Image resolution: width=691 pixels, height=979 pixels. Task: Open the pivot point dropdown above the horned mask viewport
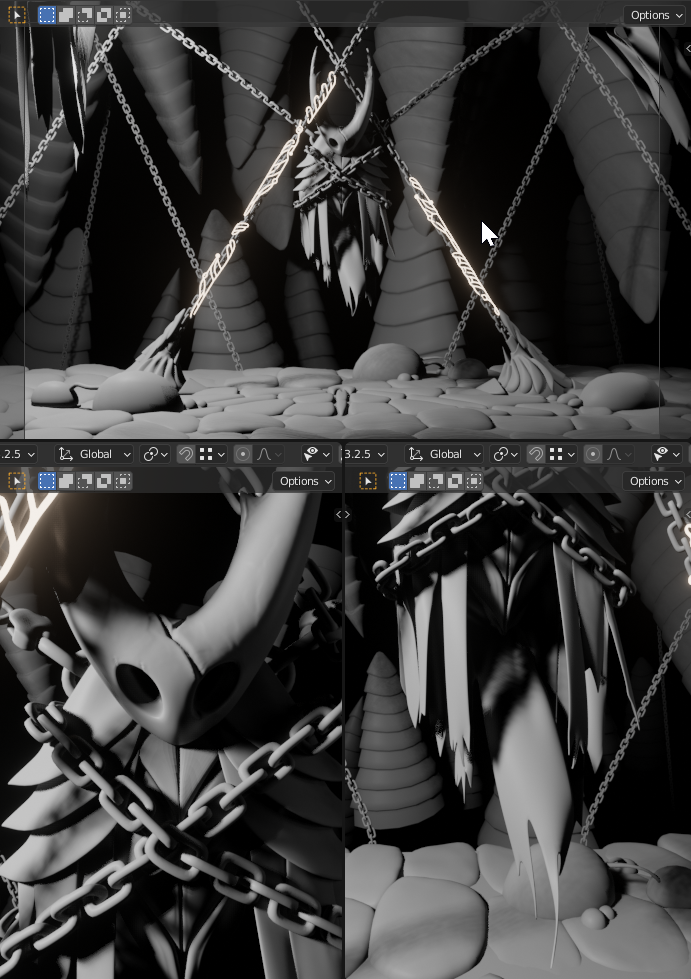point(155,454)
